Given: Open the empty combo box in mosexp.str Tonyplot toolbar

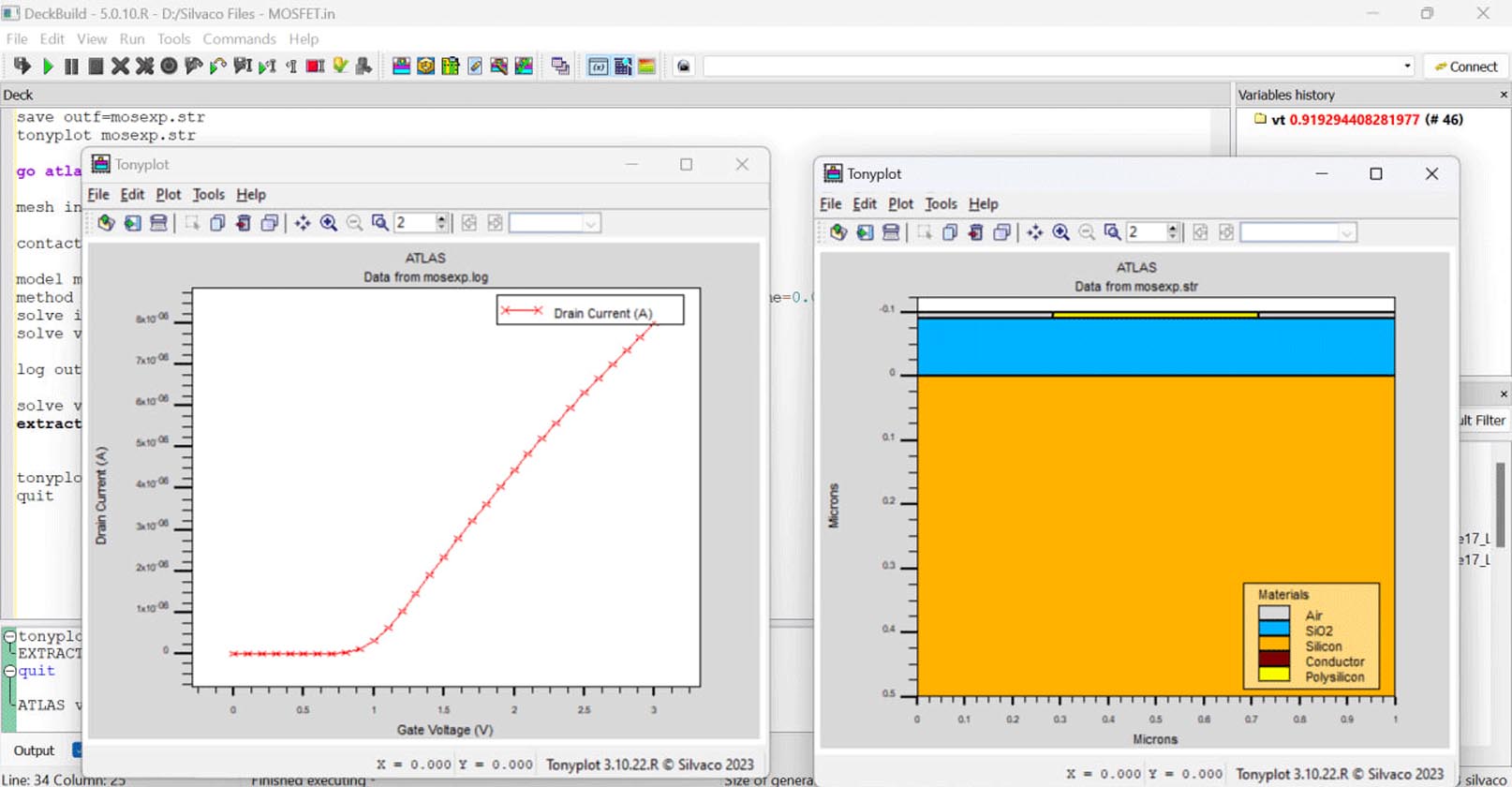Looking at the screenshot, I should coord(1297,232).
